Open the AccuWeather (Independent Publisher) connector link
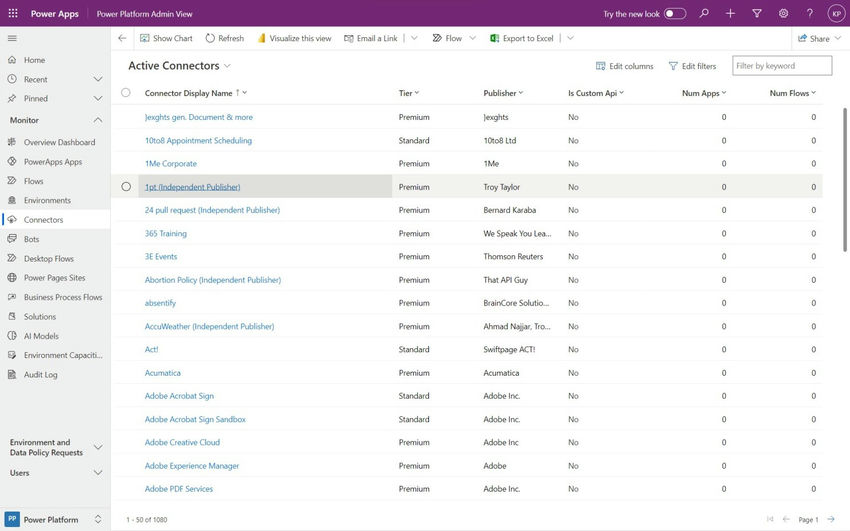The image size is (850, 531). point(209,326)
